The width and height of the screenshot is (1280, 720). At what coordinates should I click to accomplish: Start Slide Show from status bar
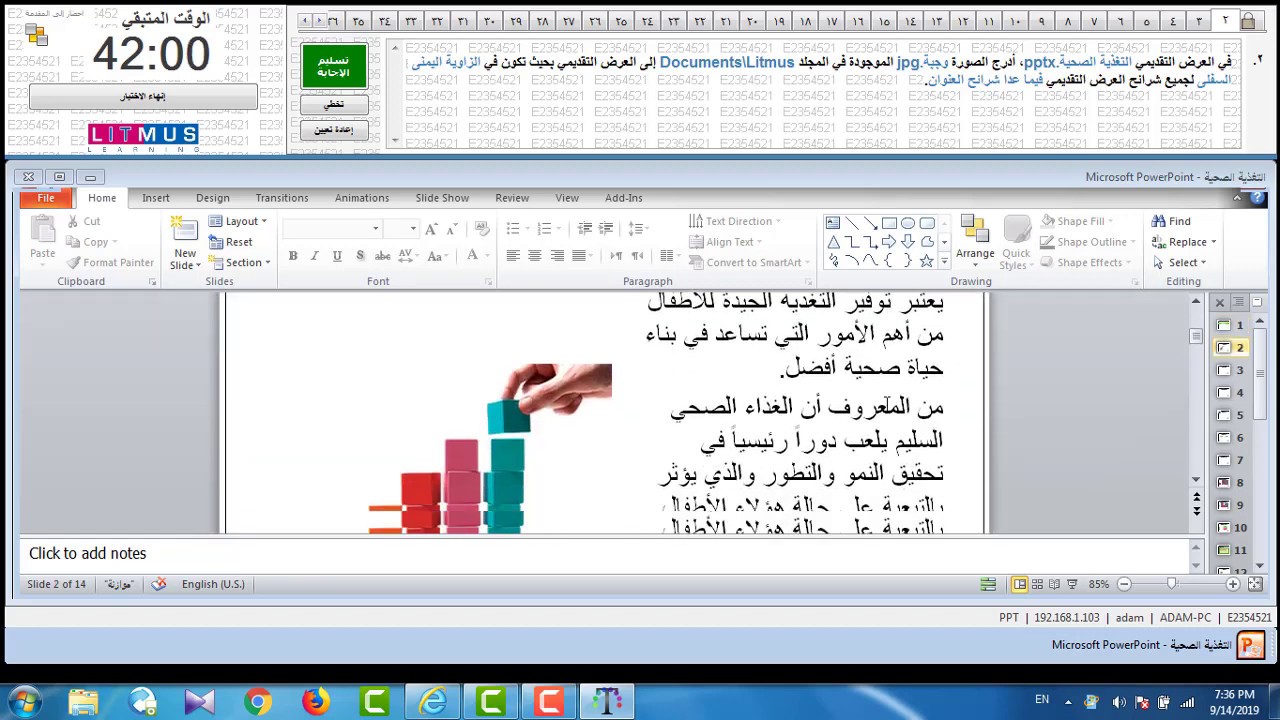click(1072, 584)
